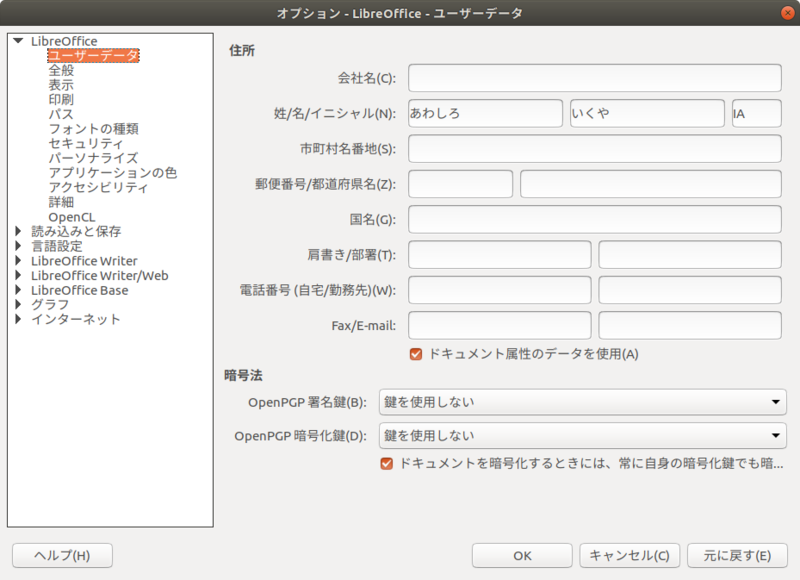
Task: Collapse the LibreOffice tree node
Action: [18, 41]
